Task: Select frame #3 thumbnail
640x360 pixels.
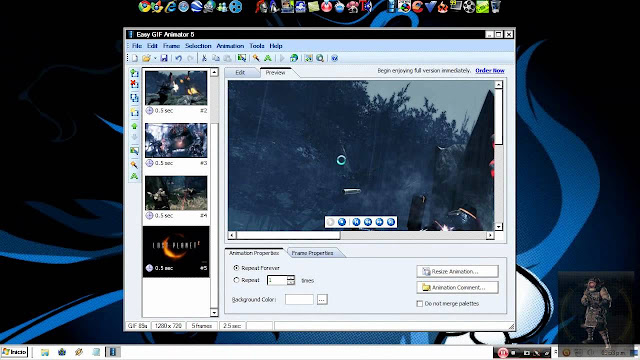Action: click(x=176, y=140)
